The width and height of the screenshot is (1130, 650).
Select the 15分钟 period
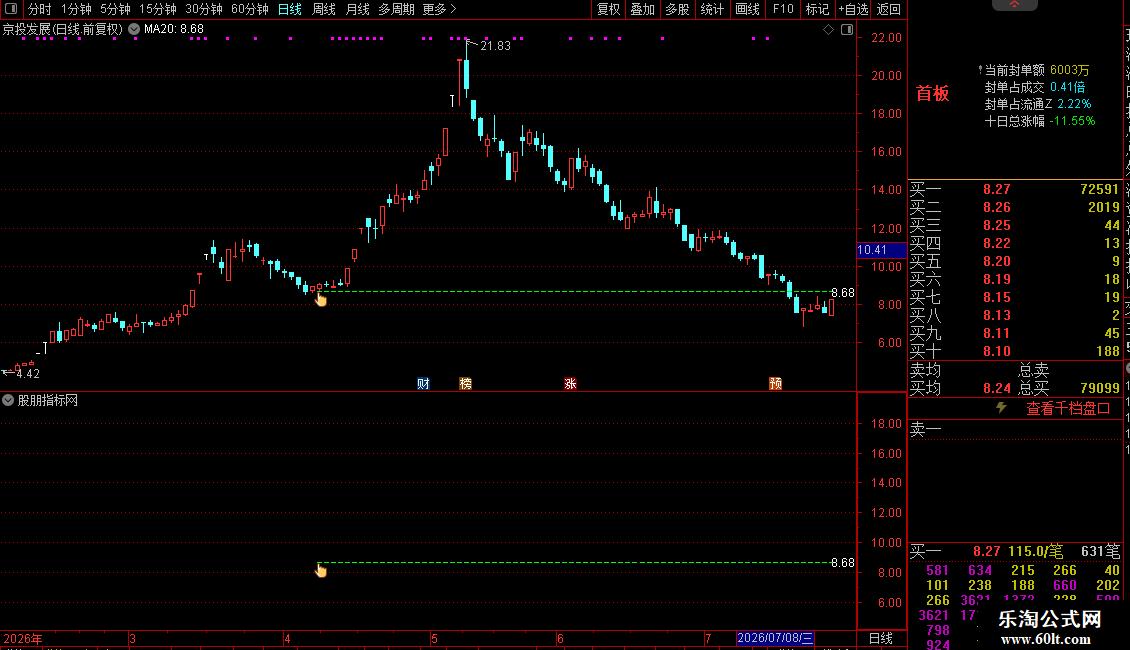coord(158,9)
